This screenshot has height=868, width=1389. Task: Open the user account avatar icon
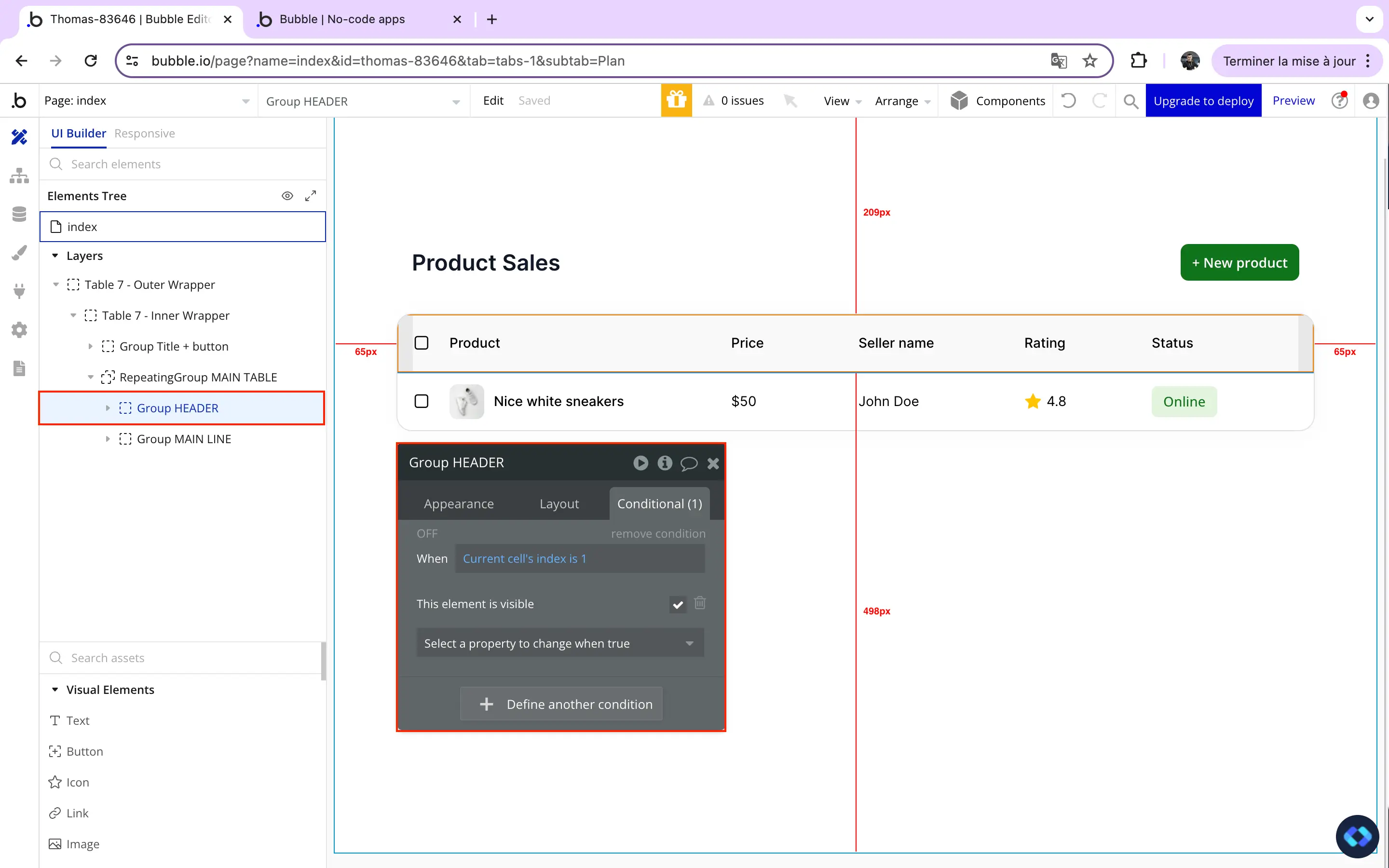click(1371, 100)
